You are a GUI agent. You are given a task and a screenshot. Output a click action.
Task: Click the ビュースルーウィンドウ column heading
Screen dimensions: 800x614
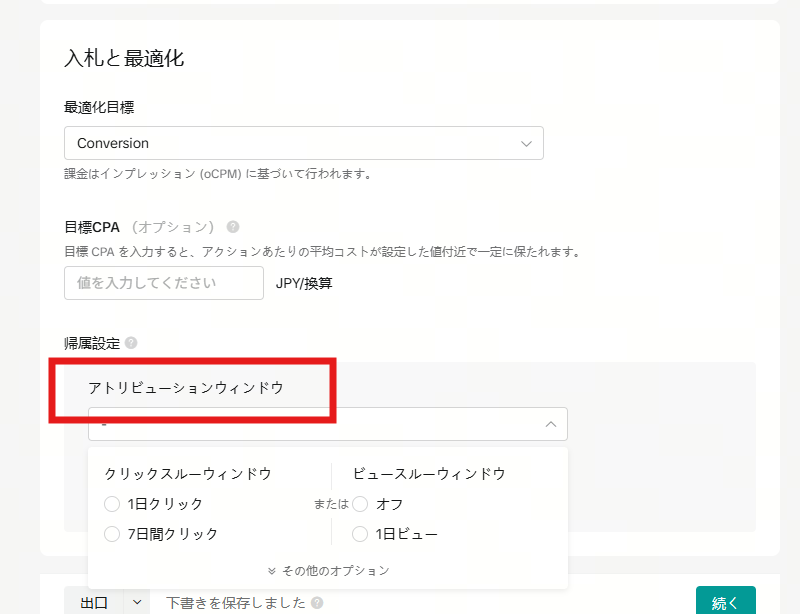429,473
